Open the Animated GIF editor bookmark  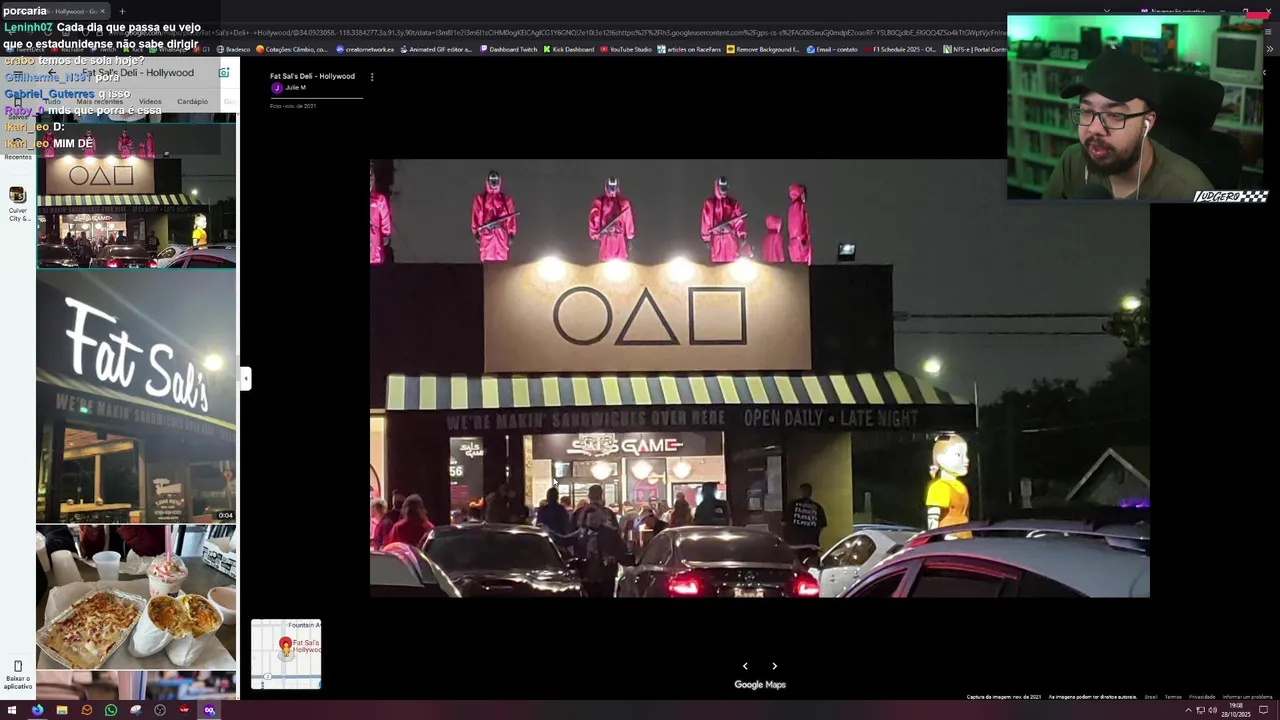coord(436,49)
